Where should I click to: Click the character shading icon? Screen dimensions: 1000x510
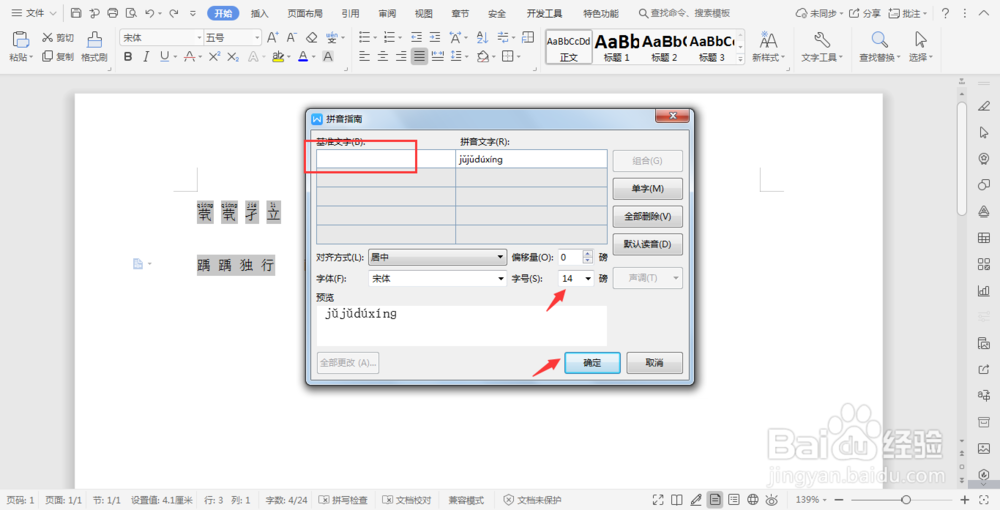click(328, 57)
